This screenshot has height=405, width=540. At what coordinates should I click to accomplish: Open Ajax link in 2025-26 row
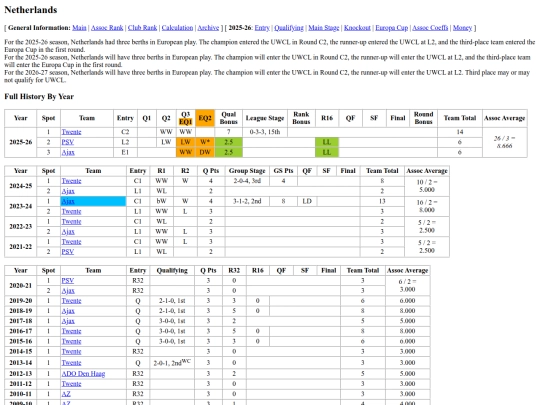tap(68, 152)
